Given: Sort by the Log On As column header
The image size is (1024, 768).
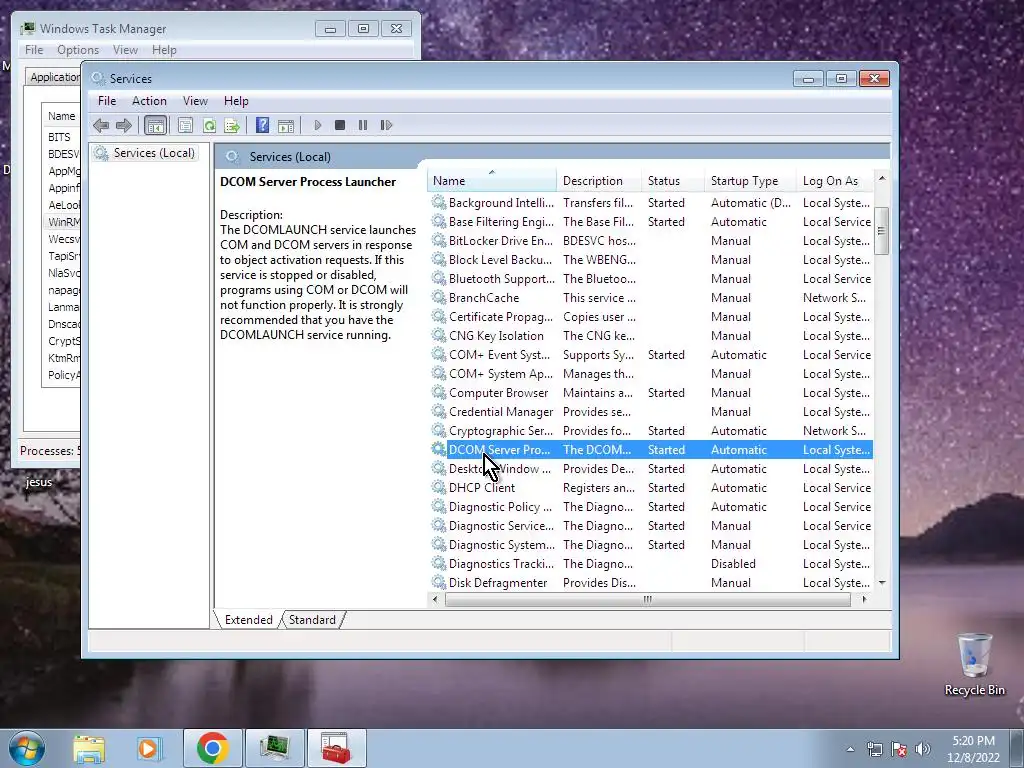Looking at the screenshot, I should (835, 181).
